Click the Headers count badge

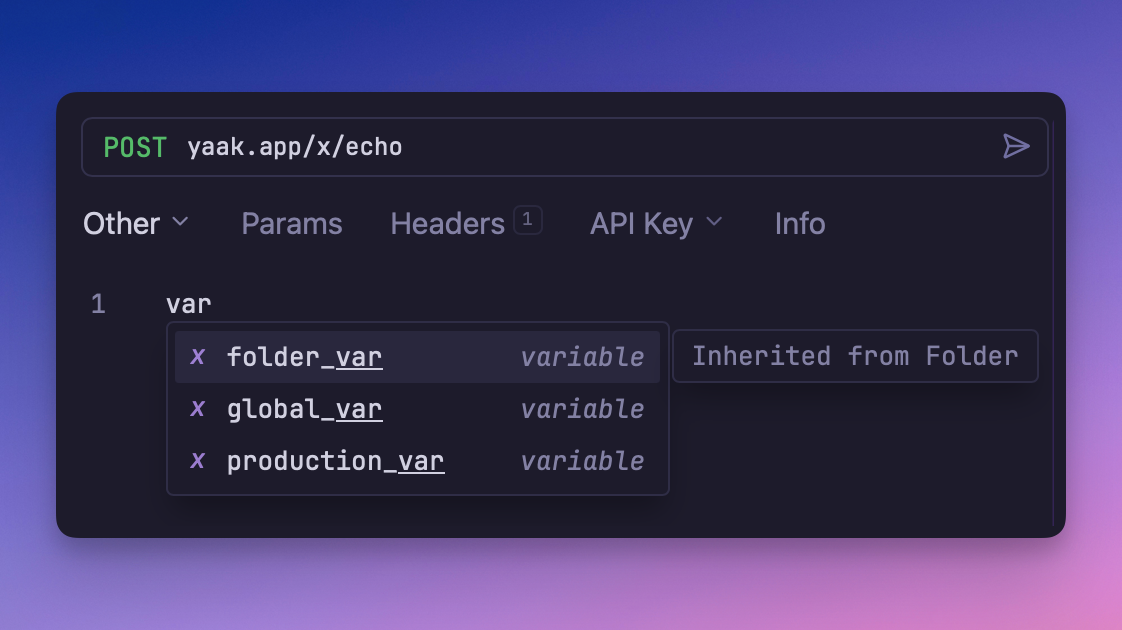pos(528,219)
